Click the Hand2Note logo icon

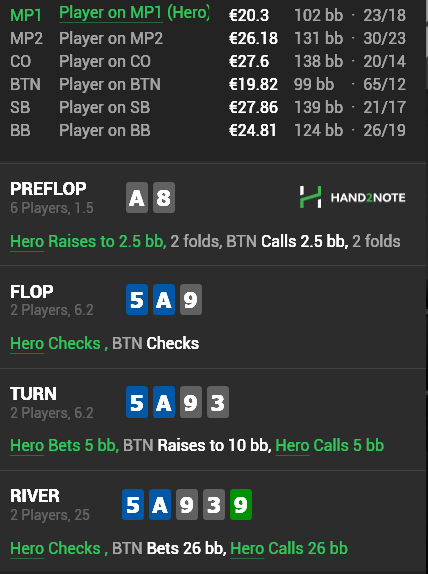click(x=310, y=197)
